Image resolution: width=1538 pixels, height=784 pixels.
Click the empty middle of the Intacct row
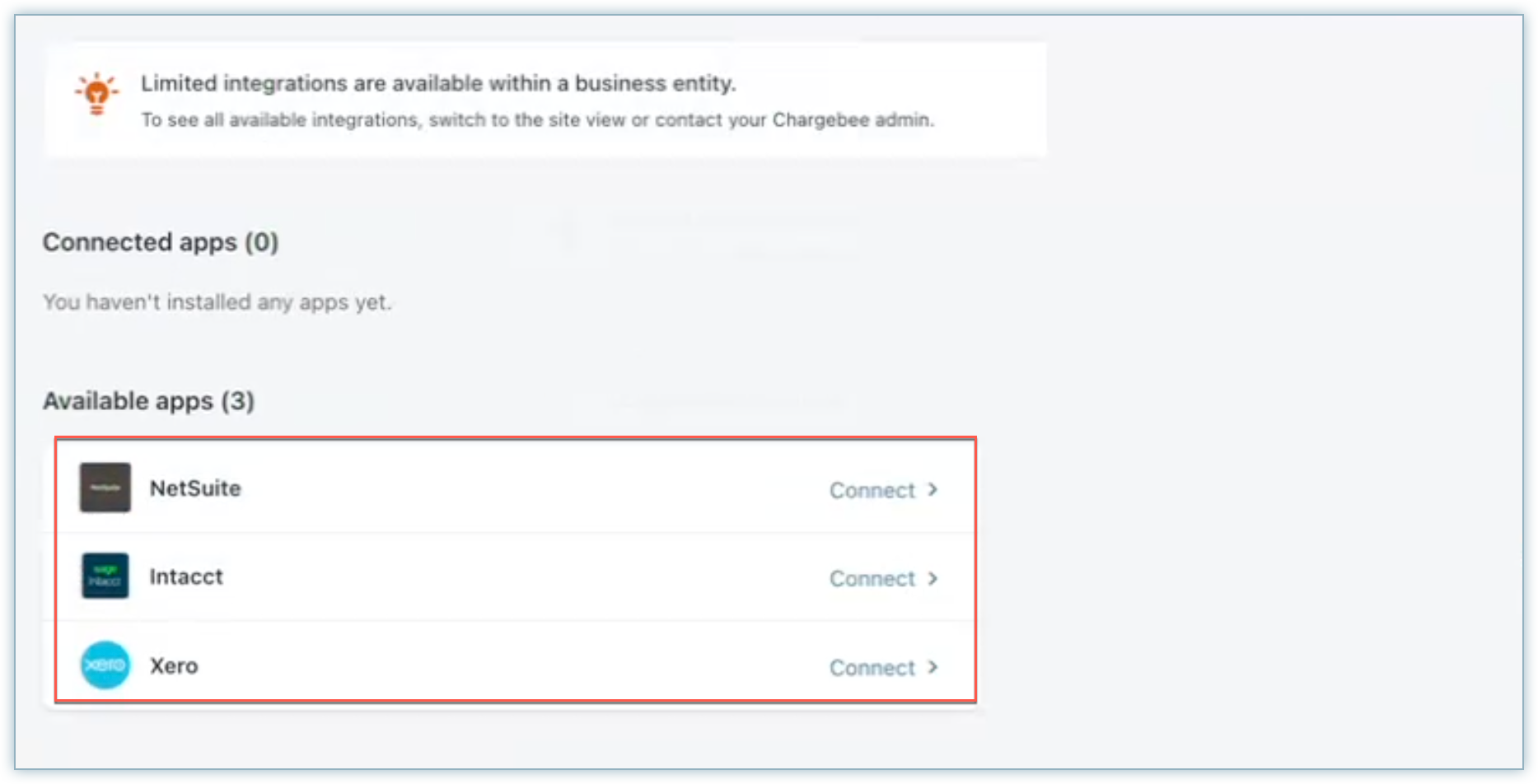(519, 577)
